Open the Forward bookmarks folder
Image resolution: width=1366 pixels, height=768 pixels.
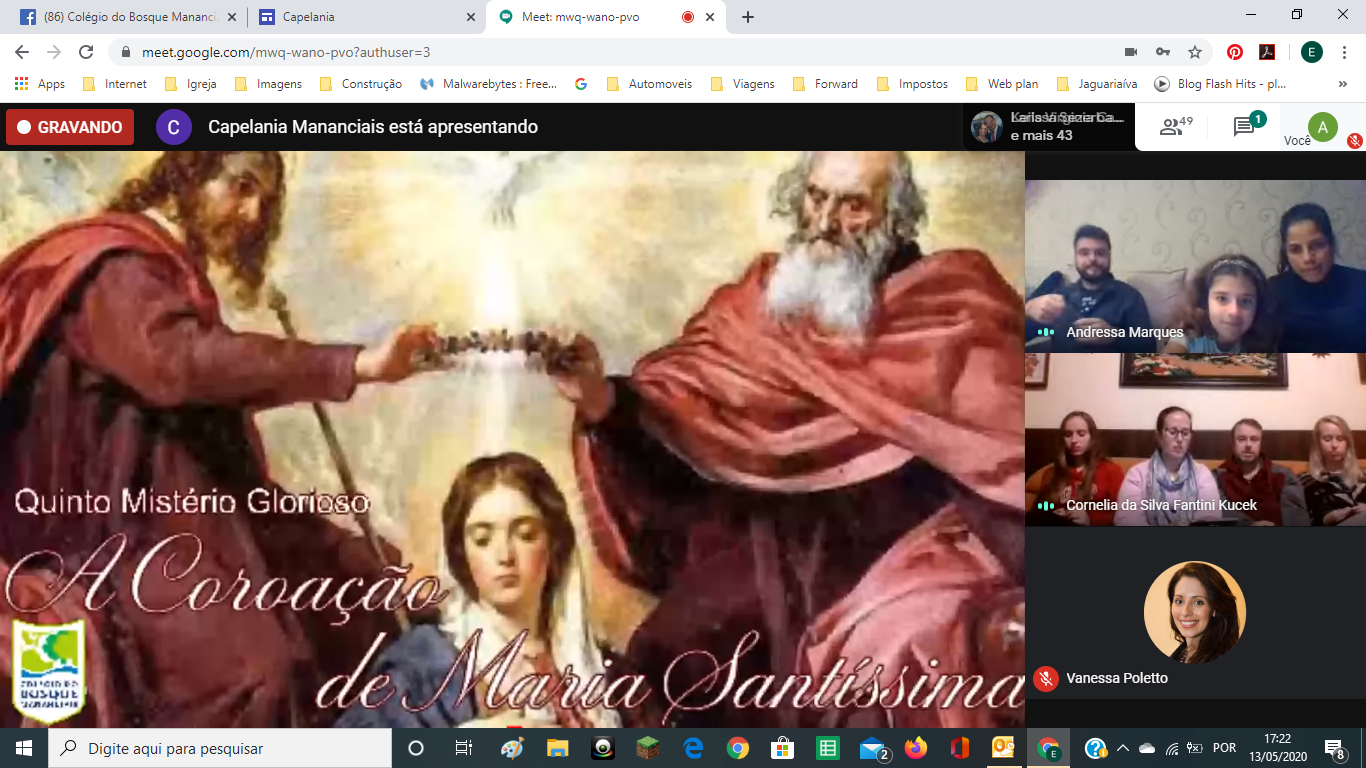(x=825, y=84)
